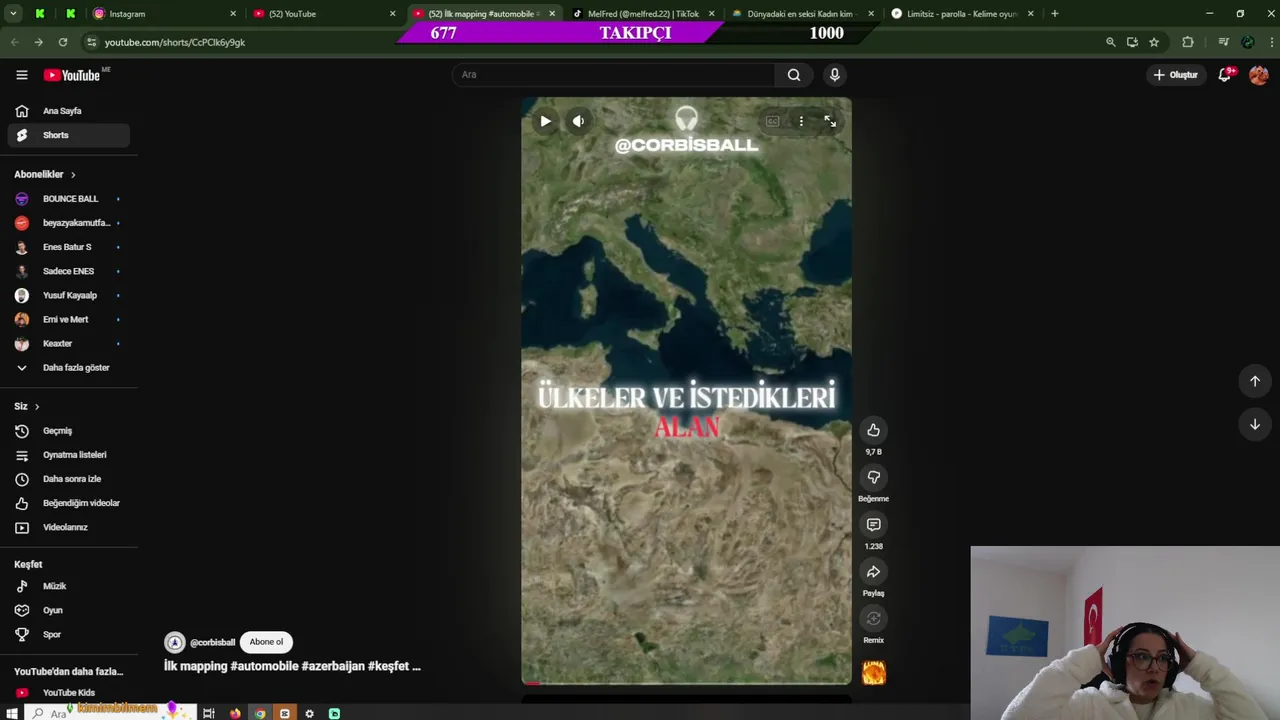Launch Firefox from the taskbar
The height and width of the screenshot is (720, 1280).
pyautogui.click(x=235, y=713)
